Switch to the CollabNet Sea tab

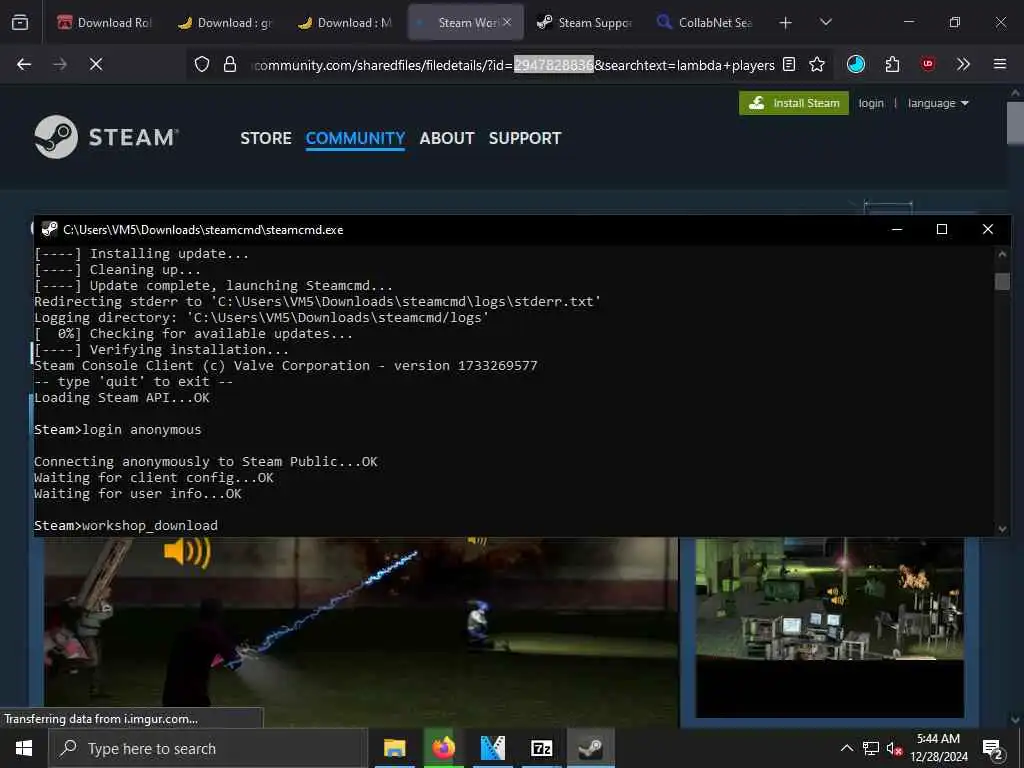click(705, 23)
